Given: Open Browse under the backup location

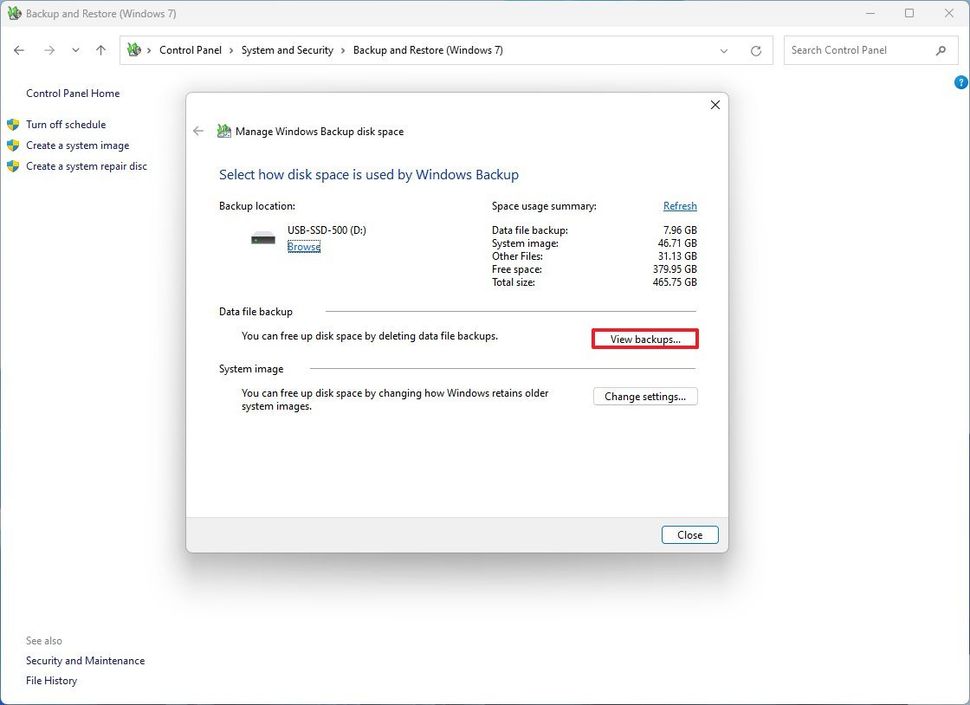Looking at the screenshot, I should pyautogui.click(x=304, y=246).
